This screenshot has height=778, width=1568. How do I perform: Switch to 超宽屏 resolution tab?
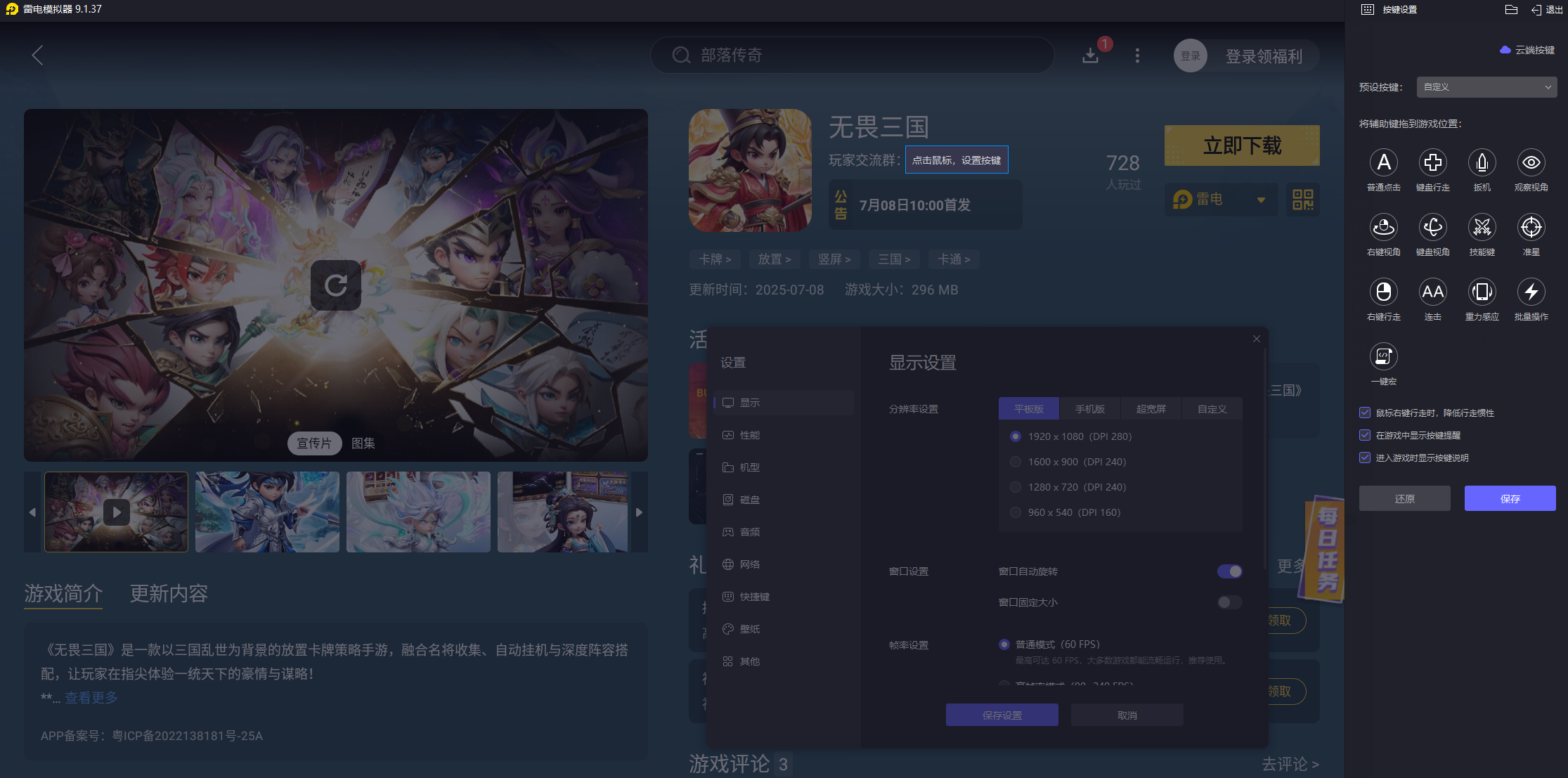point(1151,409)
